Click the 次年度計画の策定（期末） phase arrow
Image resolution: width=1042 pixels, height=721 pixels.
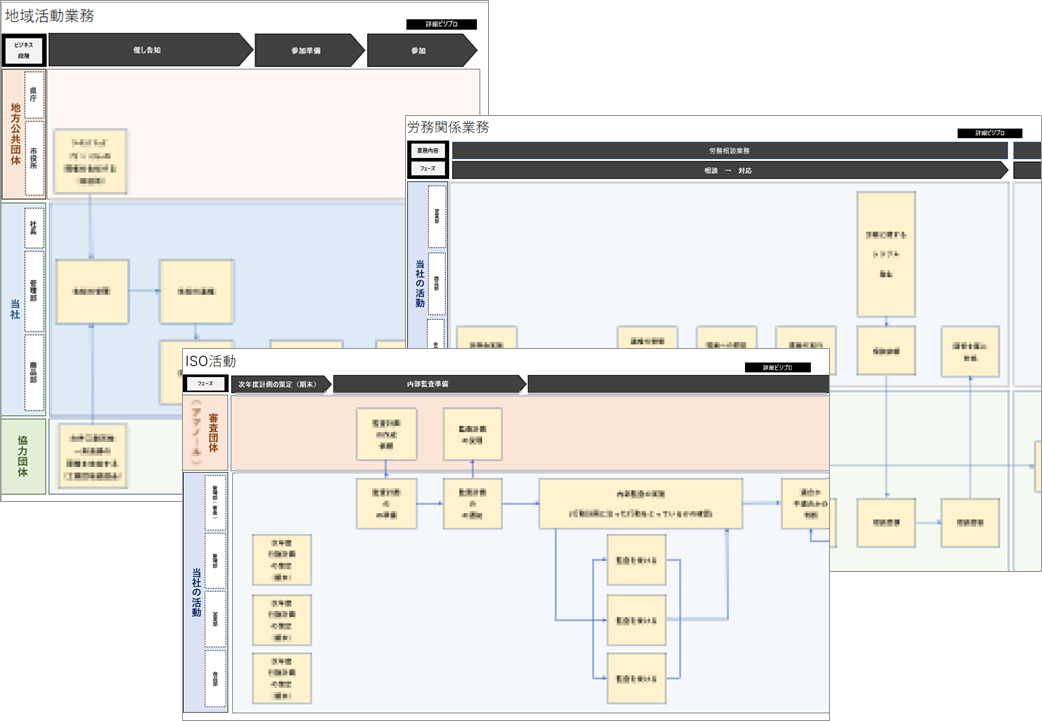[280, 384]
